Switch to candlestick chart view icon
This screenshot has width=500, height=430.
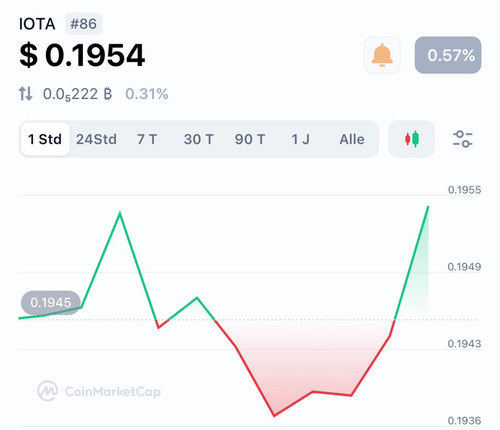(x=412, y=139)
